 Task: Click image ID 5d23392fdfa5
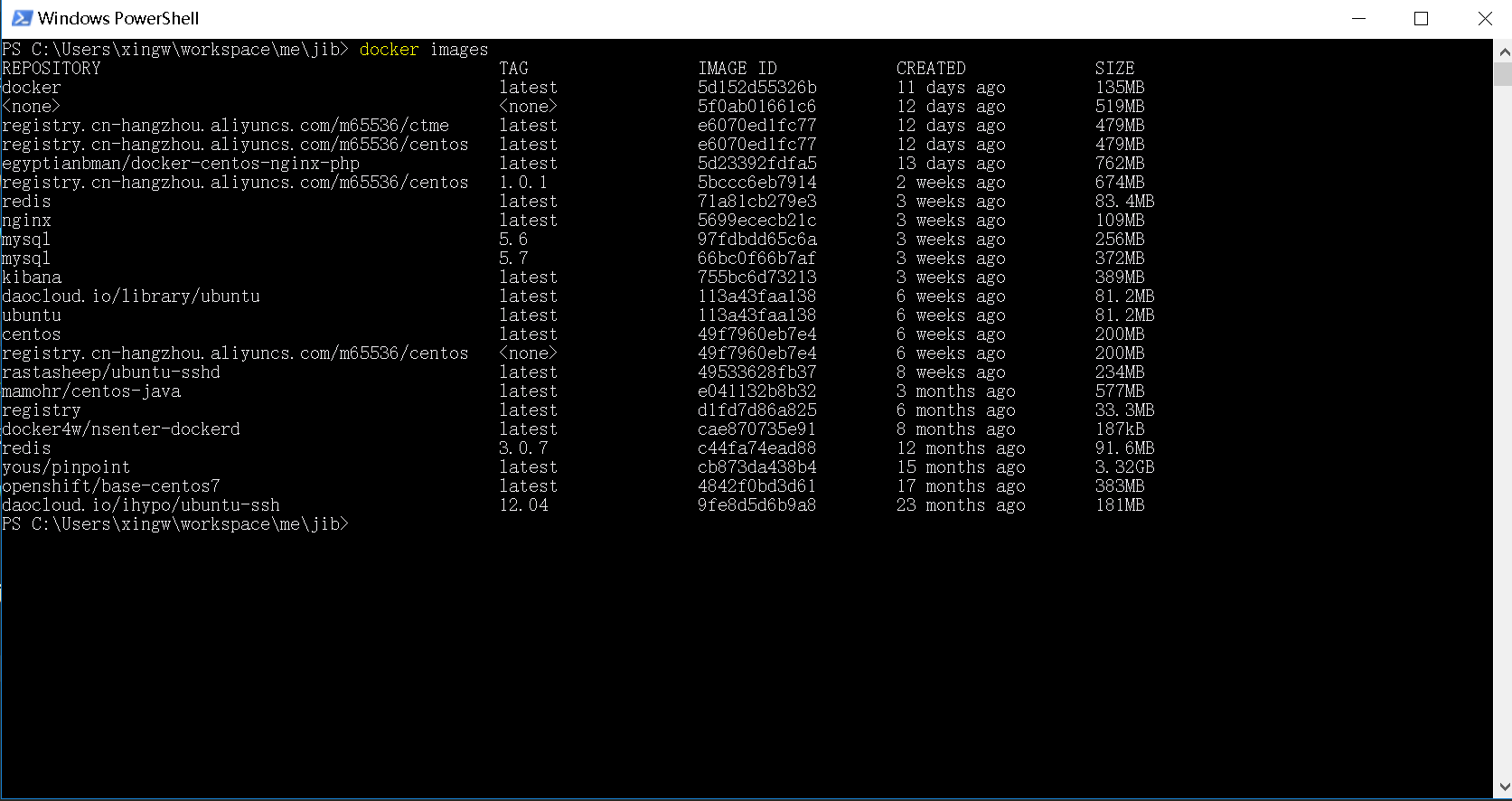point(757,164)
